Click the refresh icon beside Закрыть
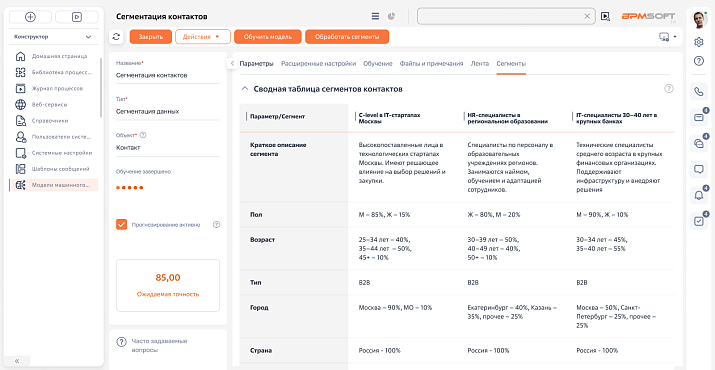The height and width of the screenshot is (370, 715). click(116, 37)
